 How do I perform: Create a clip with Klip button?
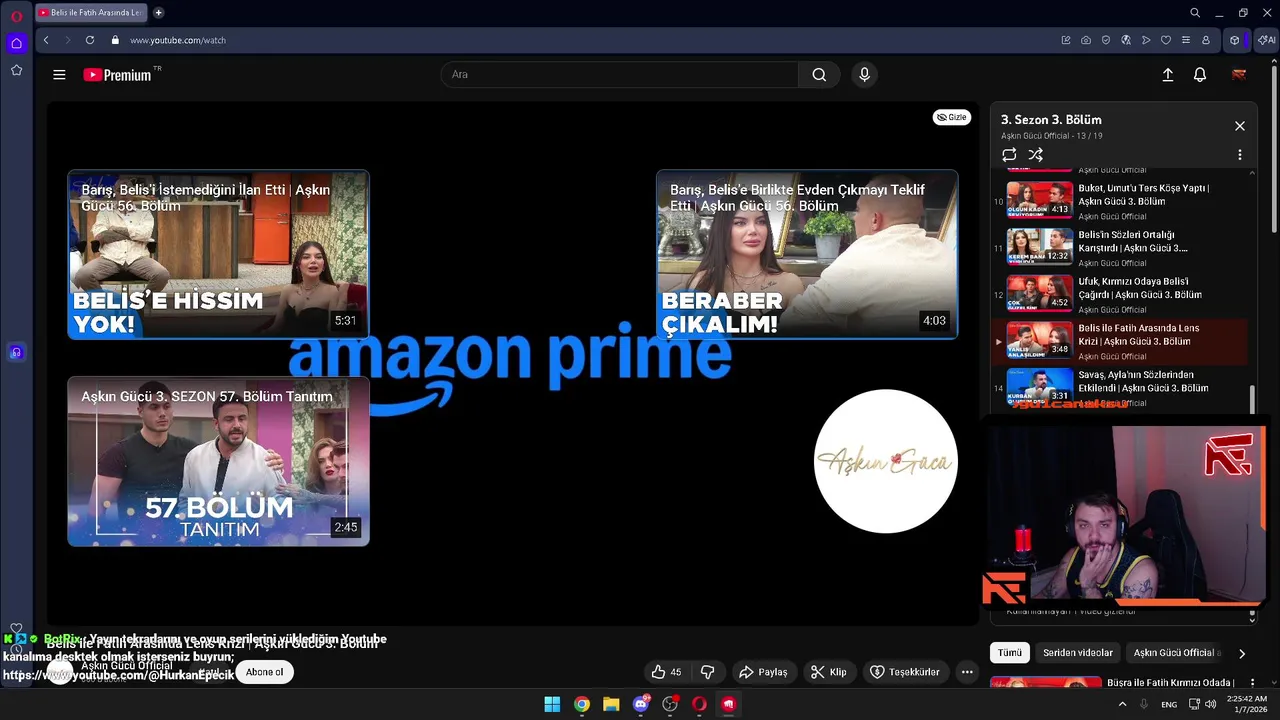829,672
